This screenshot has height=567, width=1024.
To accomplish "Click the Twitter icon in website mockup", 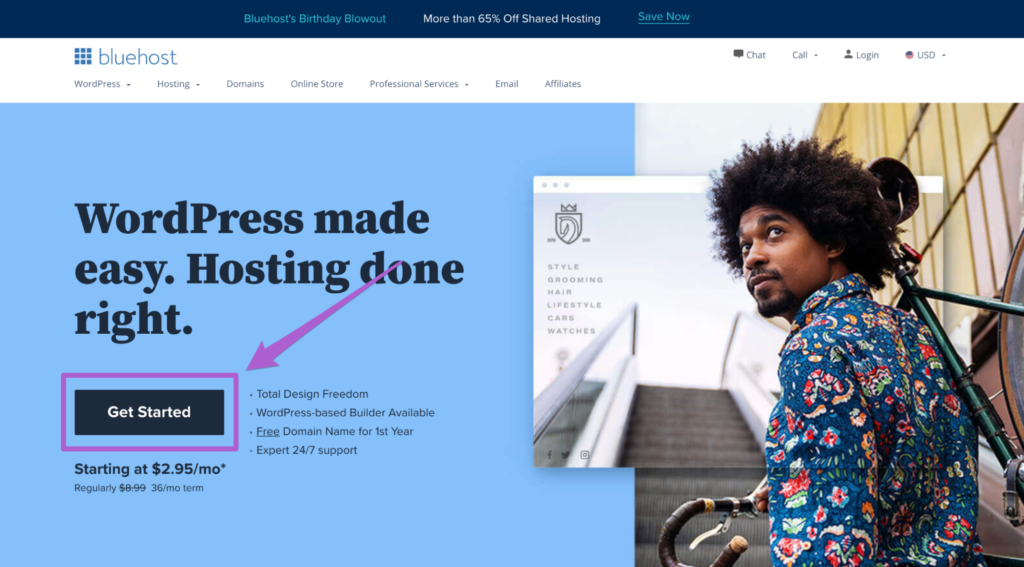I will [x=566, y=455].
